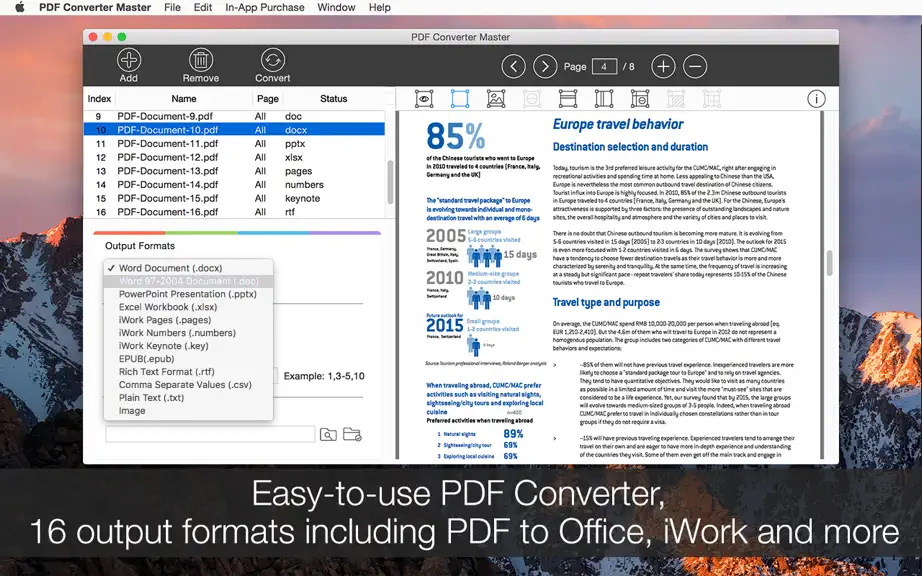Select PDF-Document-9.pdf row
This screenshot has height=576, width=922.
(x=234, y=116)
